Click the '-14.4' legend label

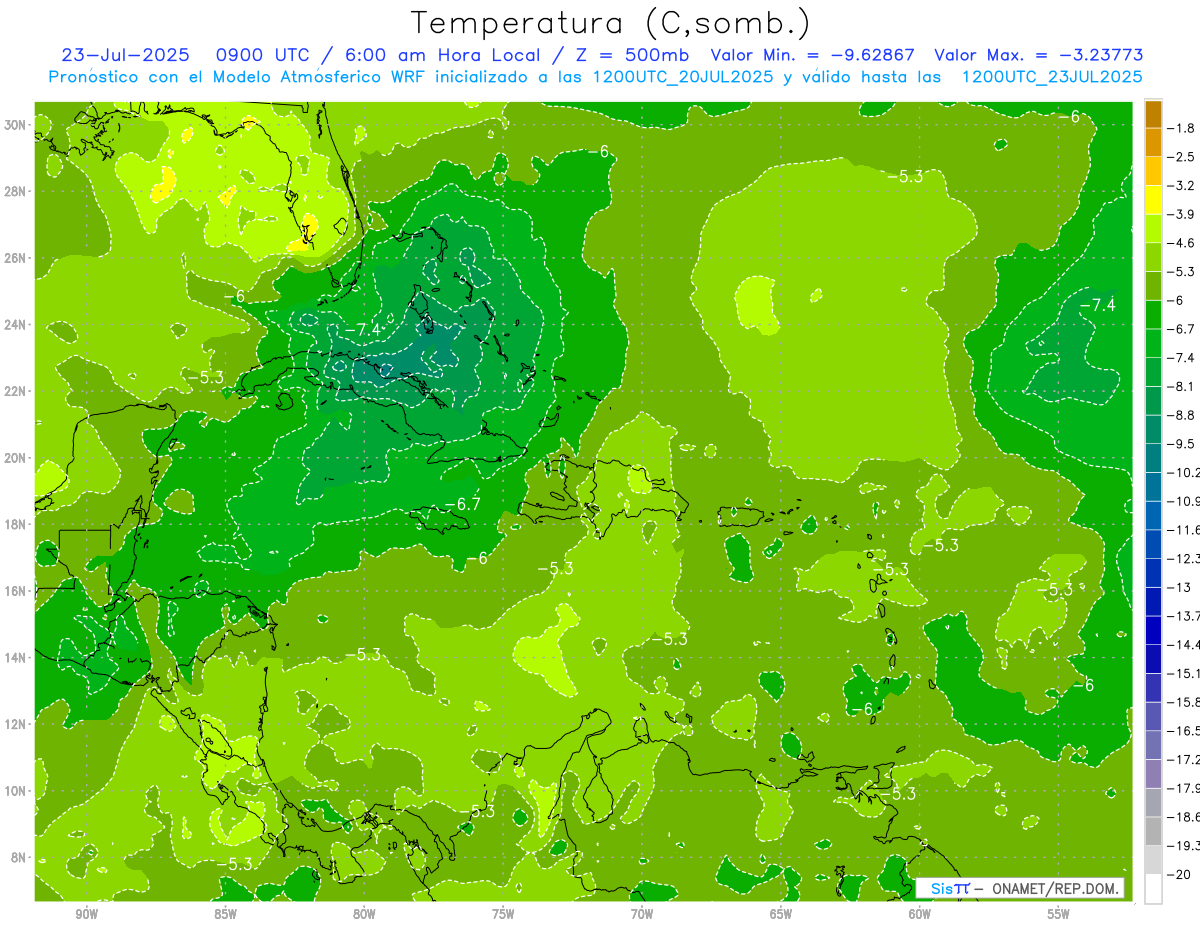(1184, 645)
